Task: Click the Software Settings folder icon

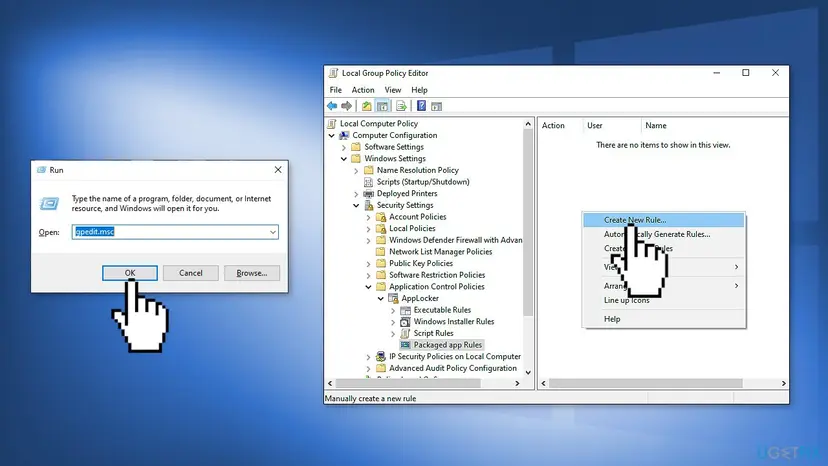Action: tap(356, 147)
